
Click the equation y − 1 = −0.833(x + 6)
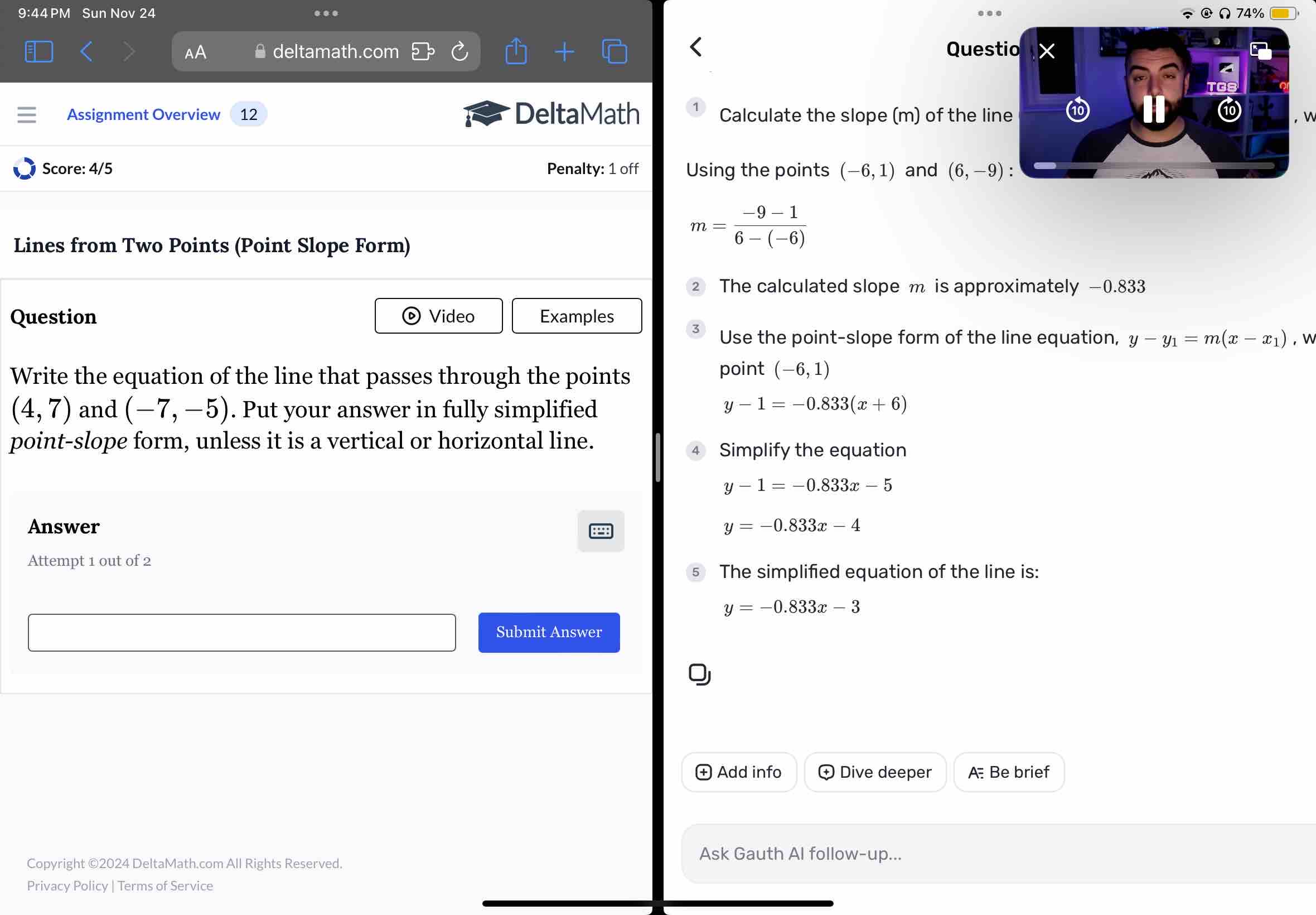pos(815,404)
